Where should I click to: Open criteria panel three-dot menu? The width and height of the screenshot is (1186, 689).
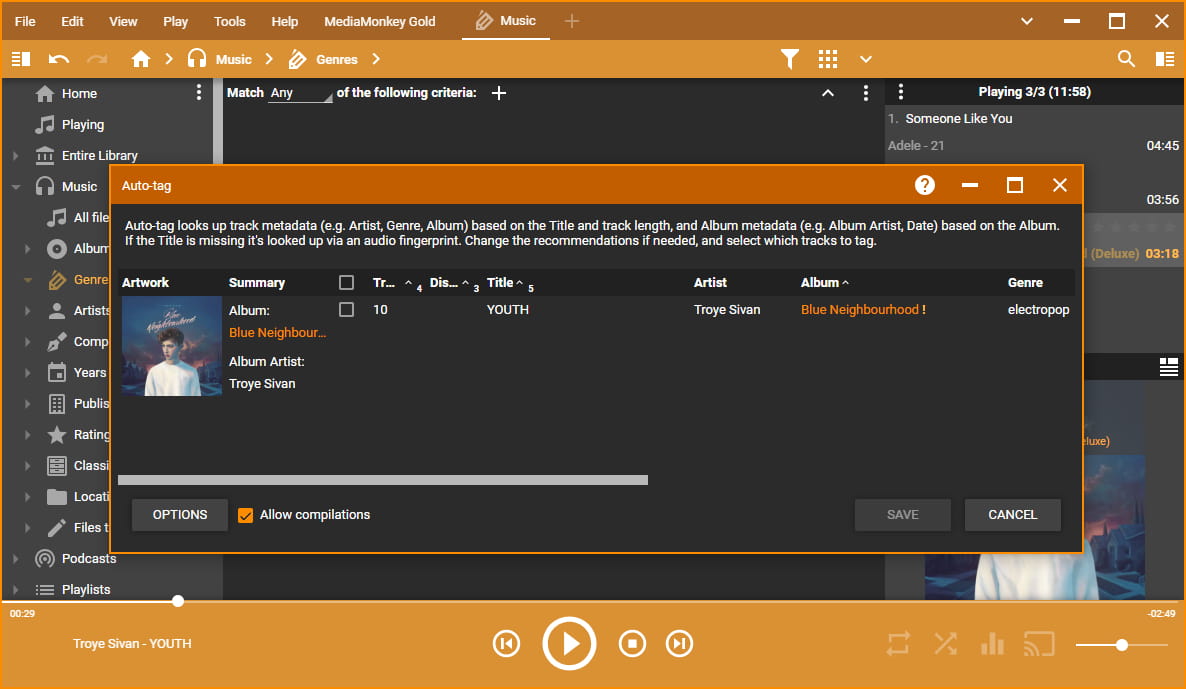pos(866,92)
